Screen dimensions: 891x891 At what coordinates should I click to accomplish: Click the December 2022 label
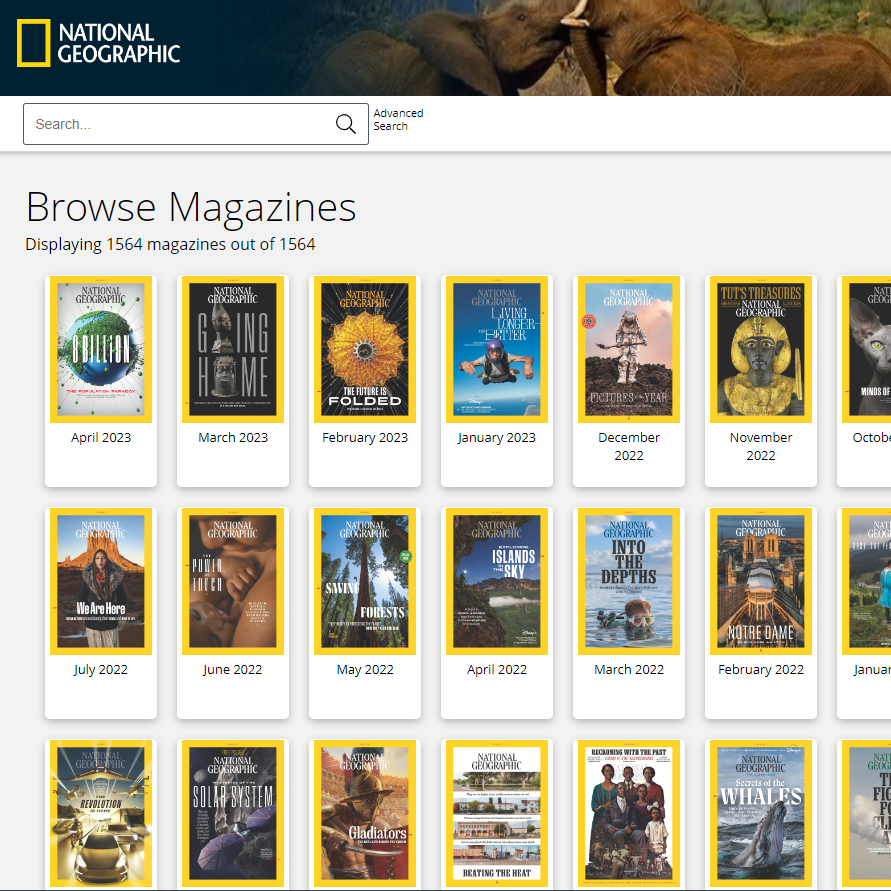click(x=628, y=446)
